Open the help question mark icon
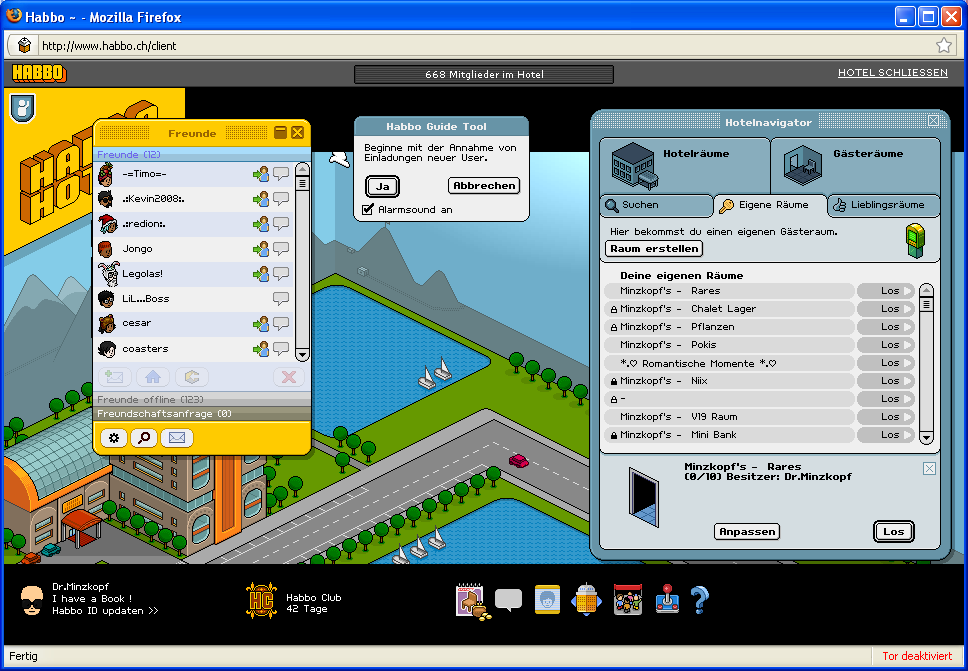 coord(699,599)
